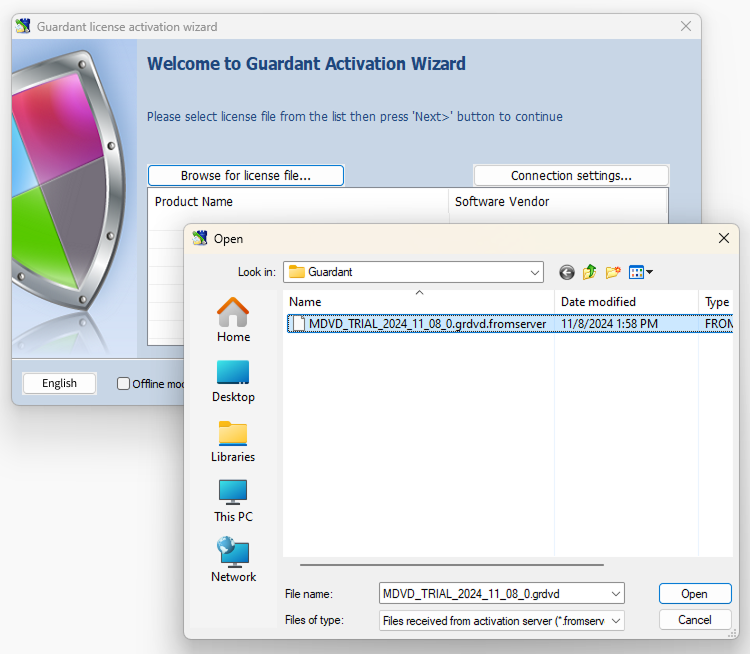This screenshot has height=654, width=750.
Task: Open Desktop location in places sidebar
Action: [233, 381]
